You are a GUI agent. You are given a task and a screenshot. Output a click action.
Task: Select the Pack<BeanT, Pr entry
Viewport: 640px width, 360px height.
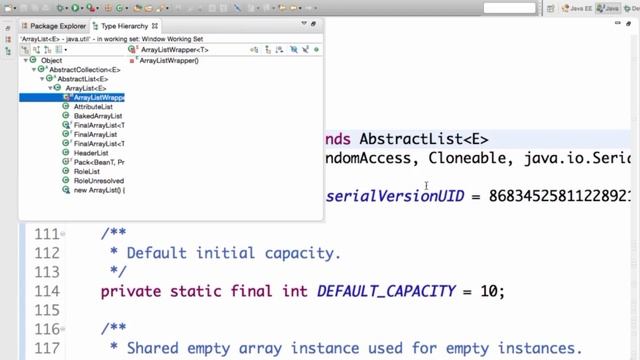click(x=99, y=162)
